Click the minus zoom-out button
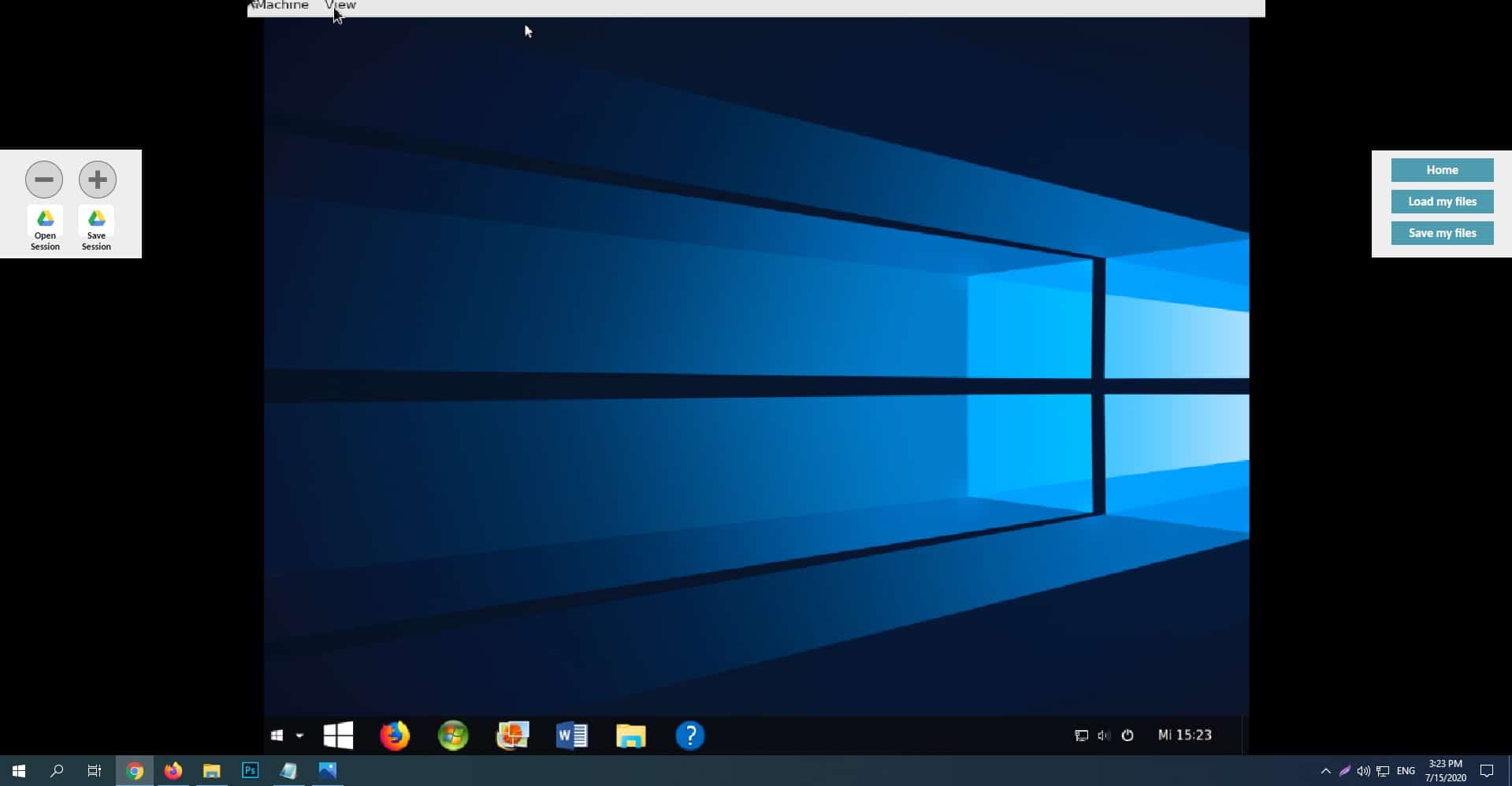 tap(44, 180)
